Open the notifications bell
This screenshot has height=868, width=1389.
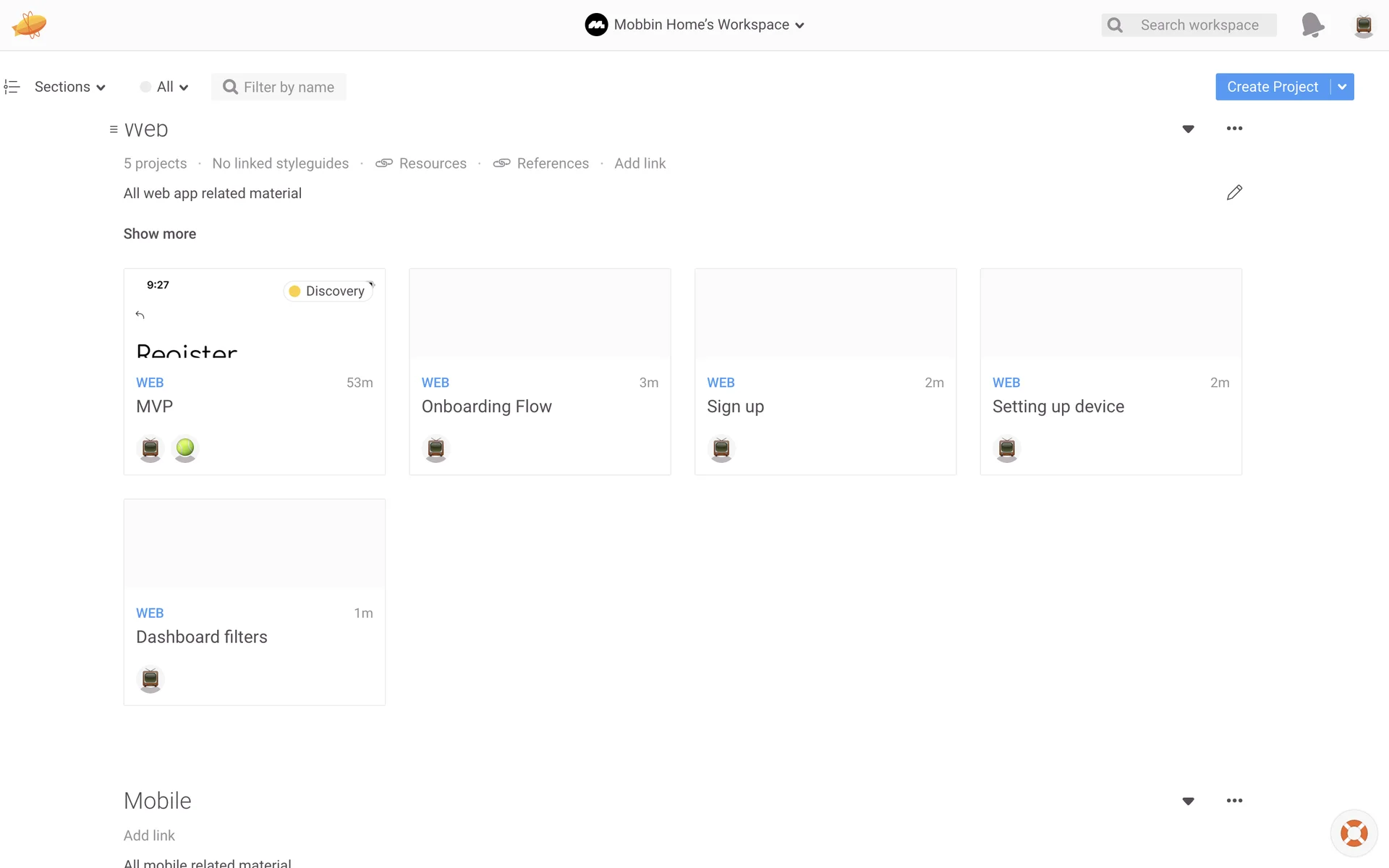pos(1312,25)
